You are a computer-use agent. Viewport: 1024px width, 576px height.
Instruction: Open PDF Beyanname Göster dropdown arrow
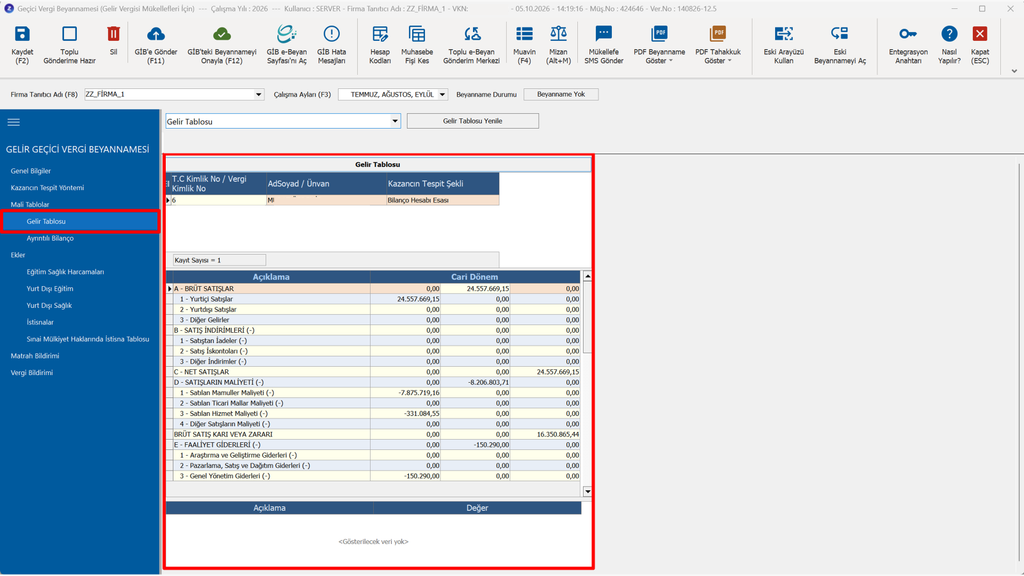[671, 61]
